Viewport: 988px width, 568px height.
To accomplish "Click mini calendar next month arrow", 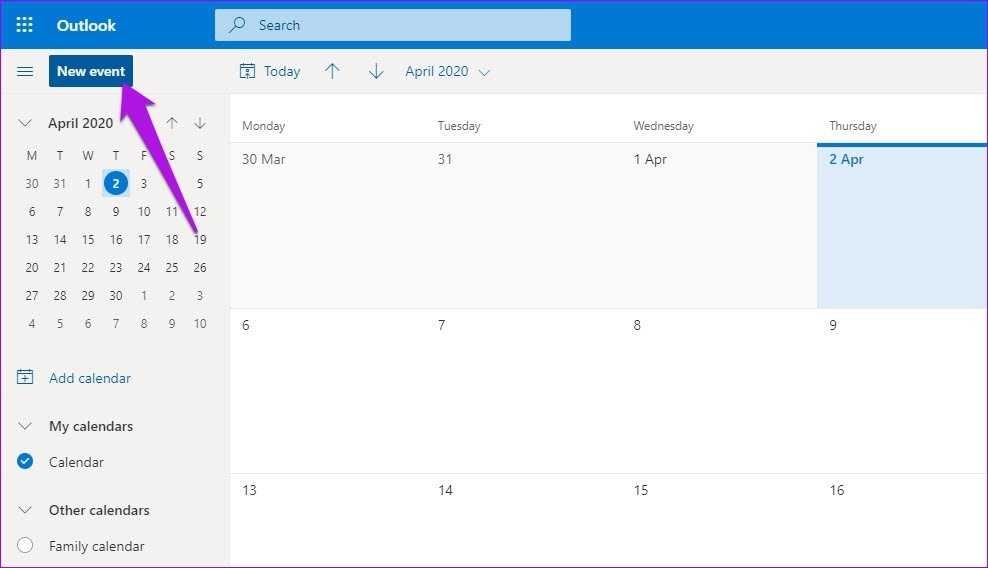I will tap(200, 123).
